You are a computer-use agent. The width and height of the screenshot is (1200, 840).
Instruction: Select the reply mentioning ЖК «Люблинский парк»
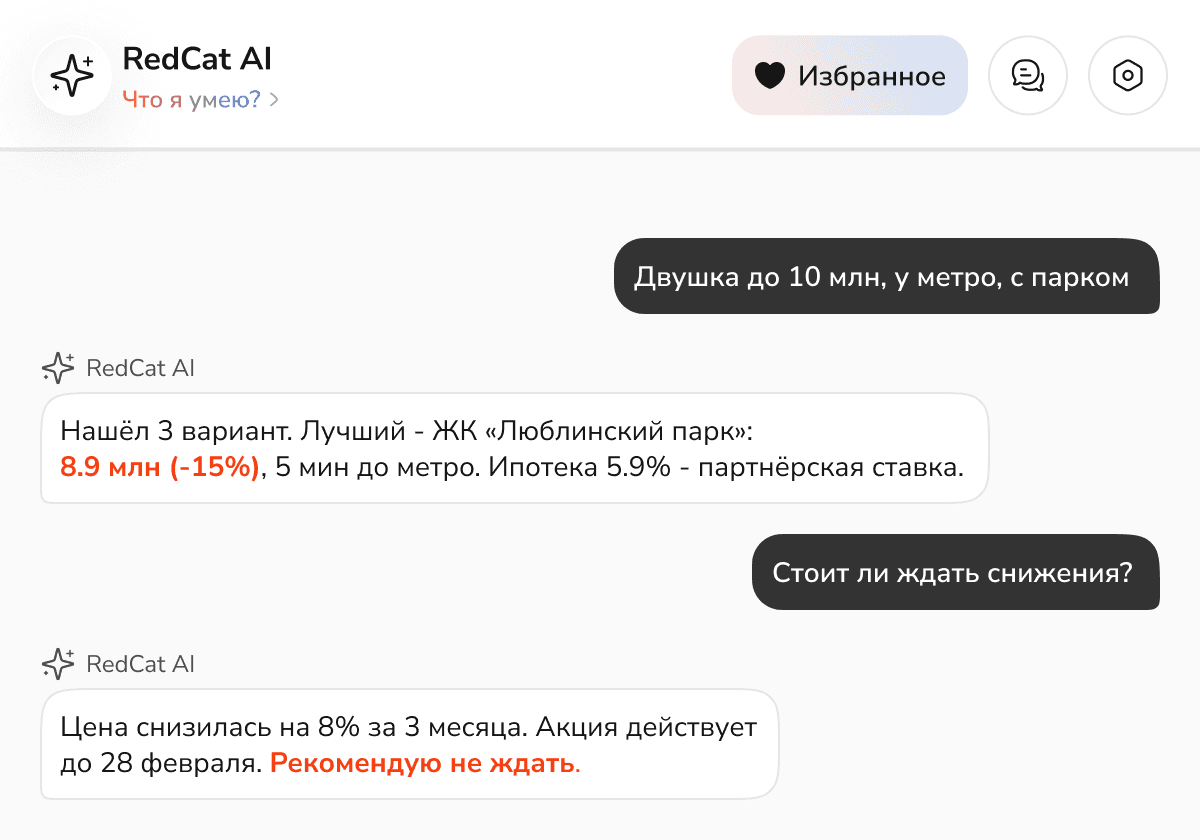(513, 448)
